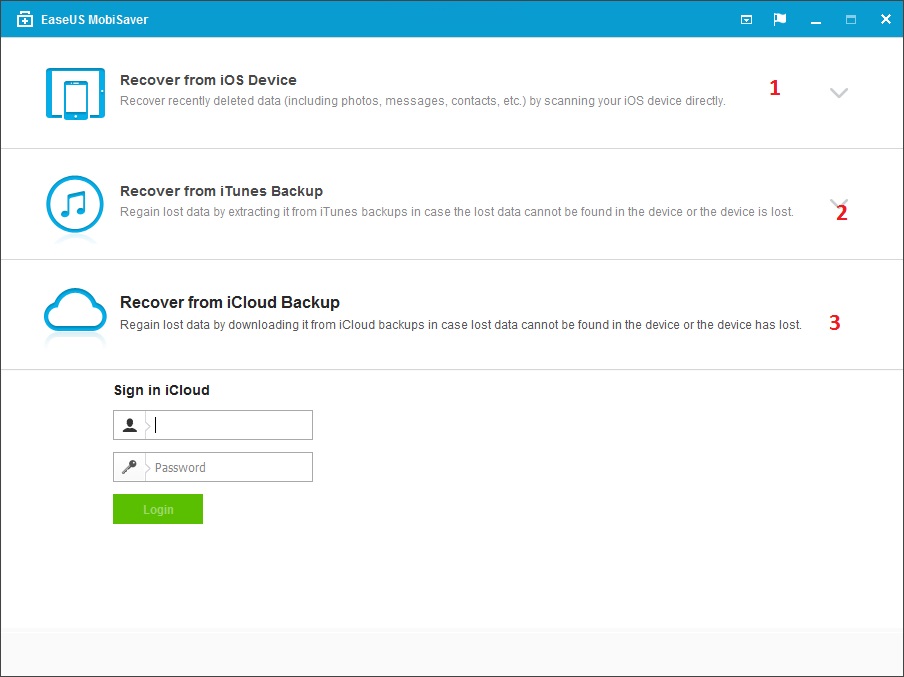Screen dimensions: 904x677
Task: Focus the iCloud username input field
Action: coord(230,425)
